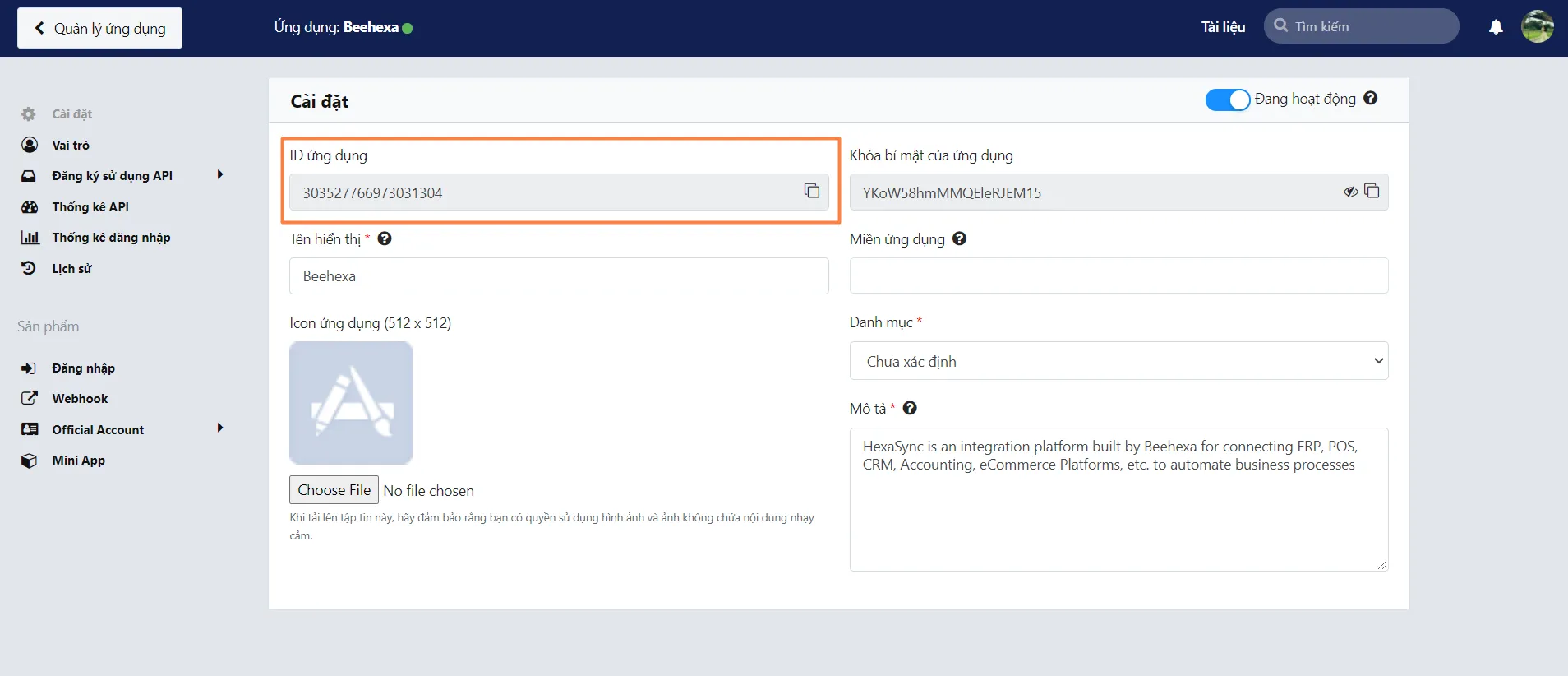This screenshot has height=676, width=1568.
Task: Click the ID ứng dụng value field
Action: [559, 192]
